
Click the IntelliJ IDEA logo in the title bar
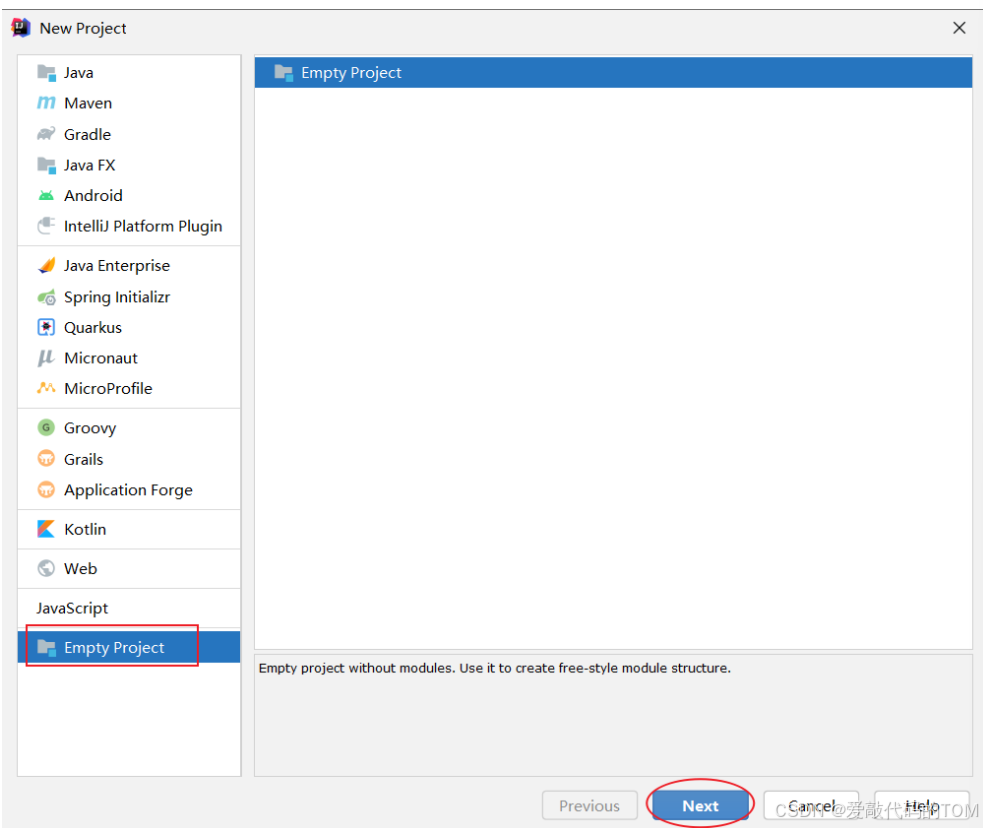point(21,28)
